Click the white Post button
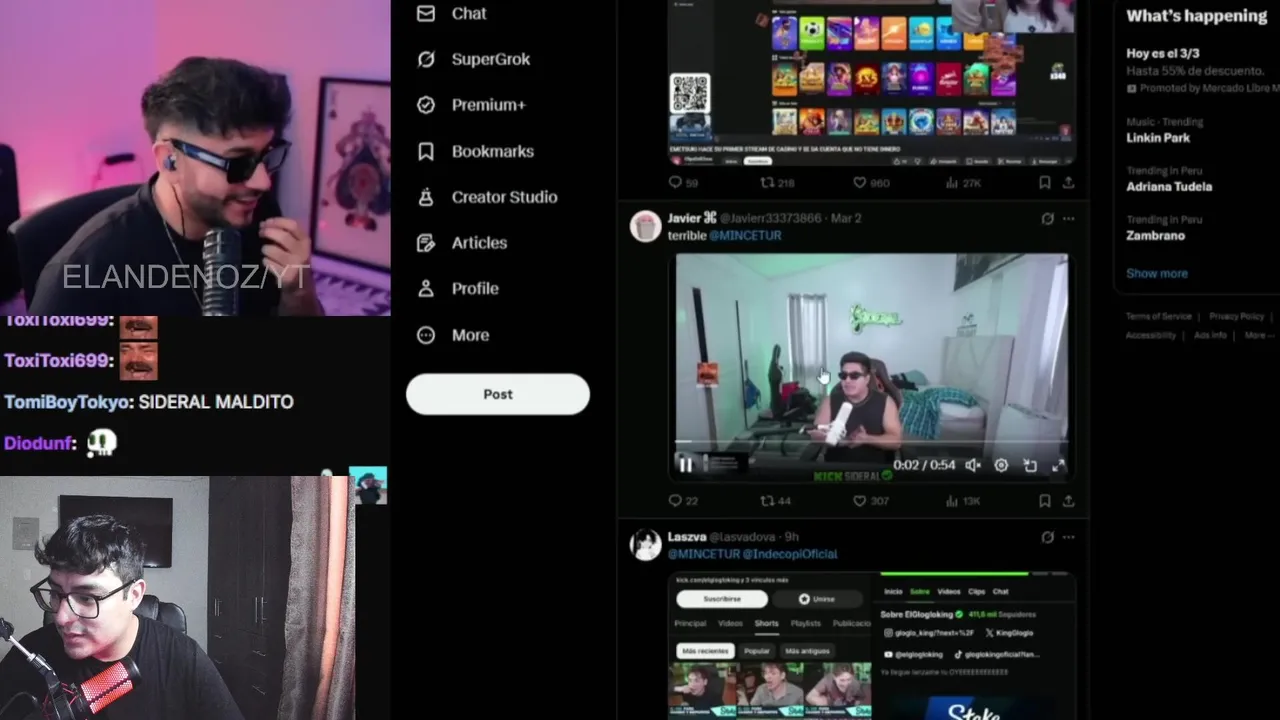This screenshot has width=1280, height=720. pyautogui.click(x=498, y=394)
